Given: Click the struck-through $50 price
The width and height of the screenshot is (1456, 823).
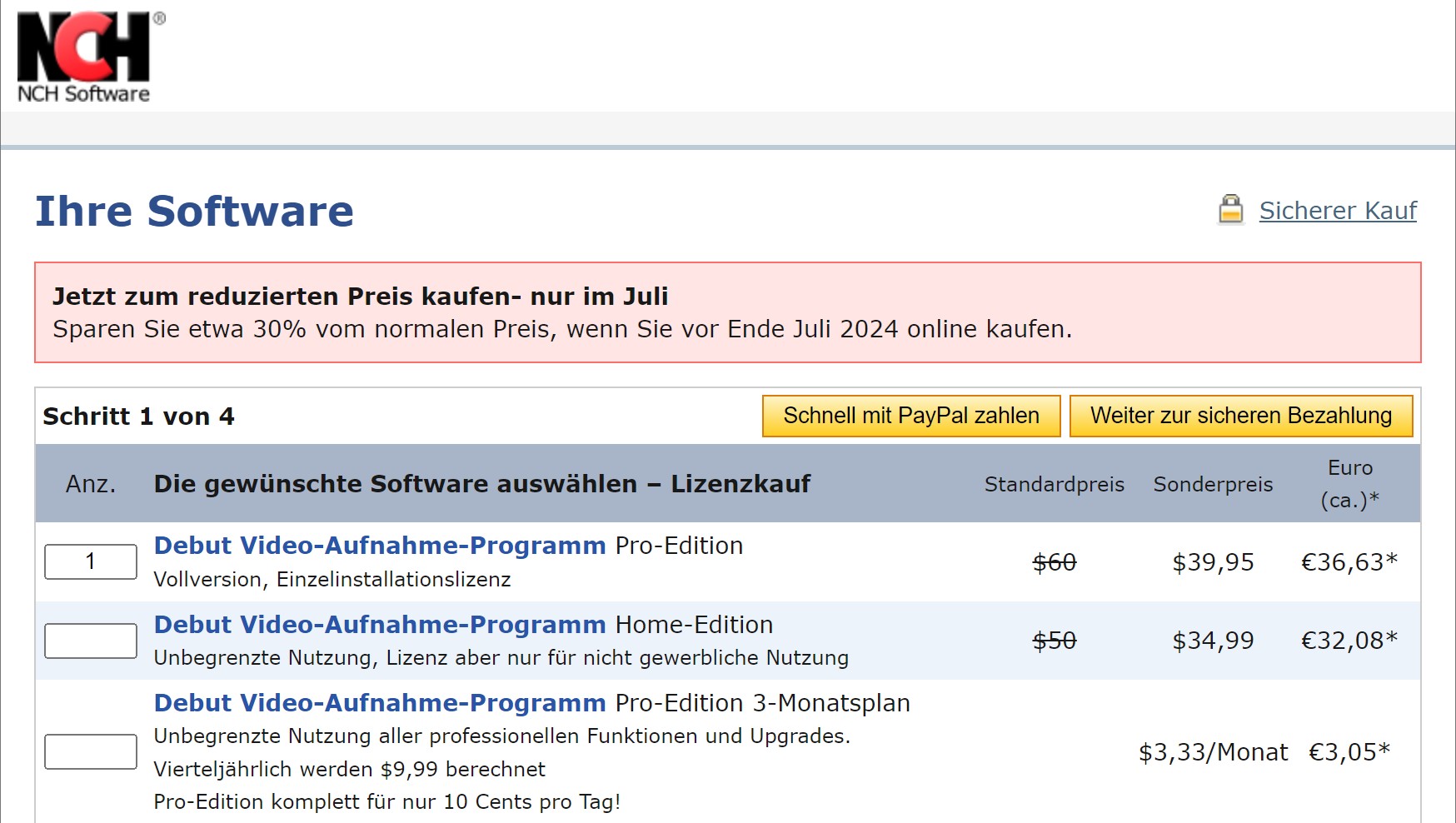Looking at the screenshot, I should (x=1055, y=641).
